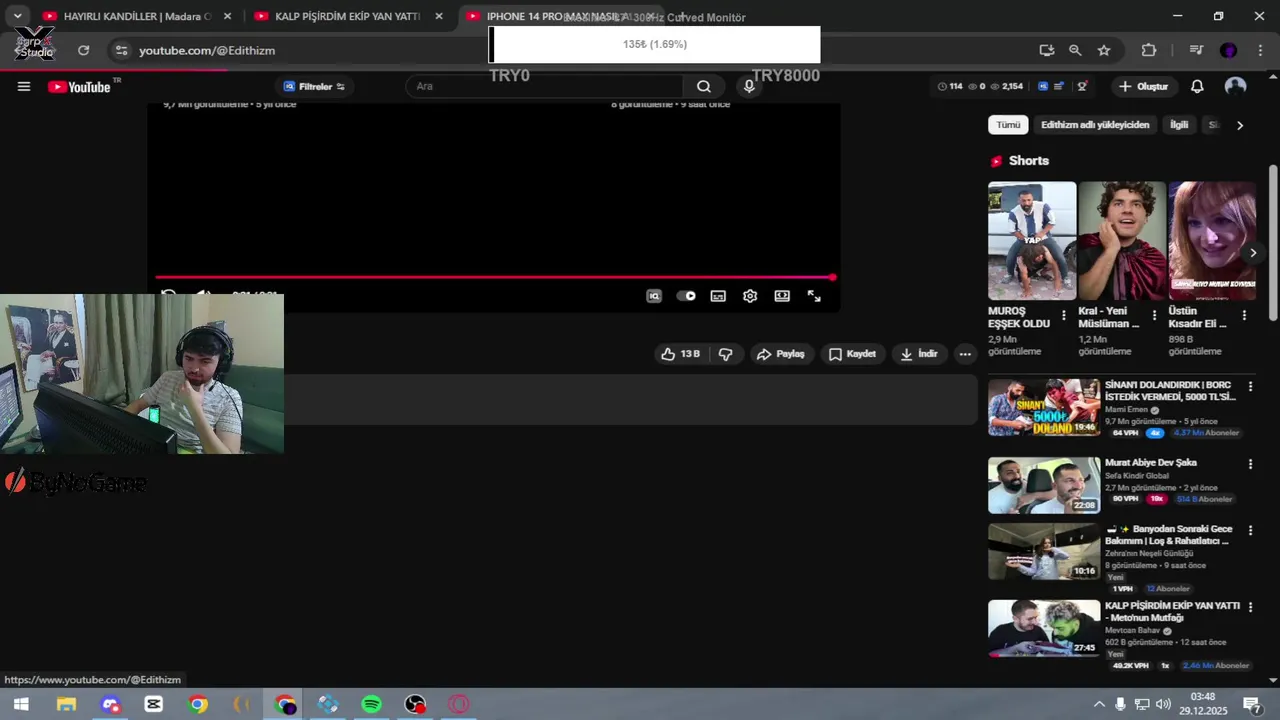
Task: Play the Banyodan Sonraki Gece Bakımım thumbnail
Action: tap(1044, 551)
